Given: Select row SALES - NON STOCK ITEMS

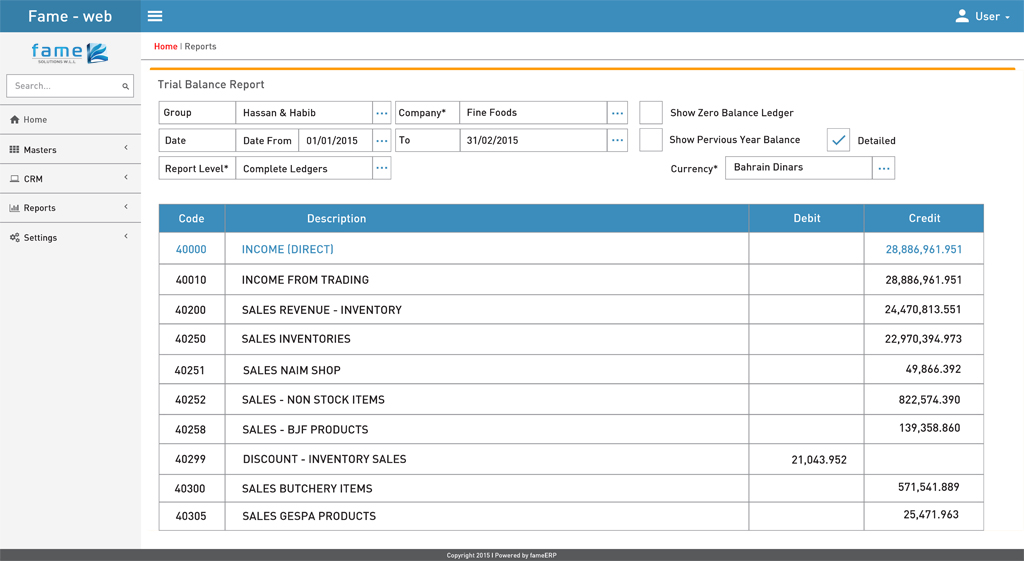Looking at the screenshot, I should coord(571,400).
